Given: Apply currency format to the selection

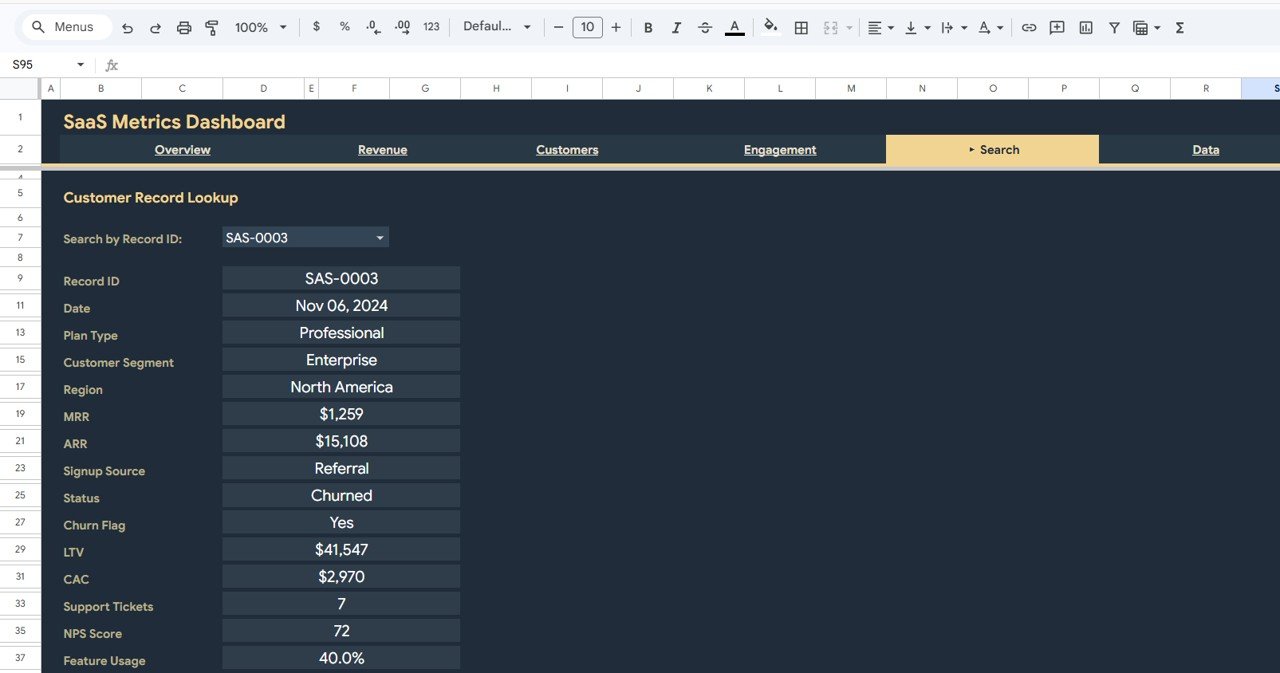Looking at the screenshot, I should [316, 27].
